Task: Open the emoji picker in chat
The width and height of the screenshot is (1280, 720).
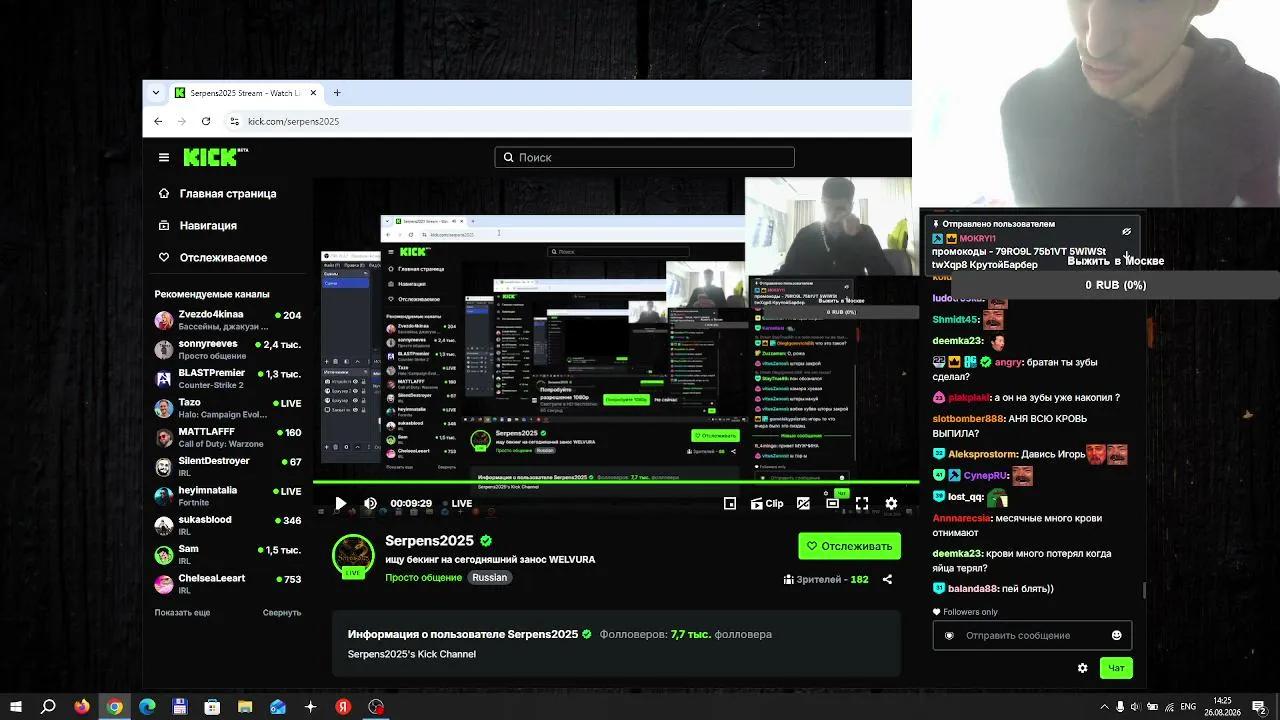Action: tap(1117, 635)
